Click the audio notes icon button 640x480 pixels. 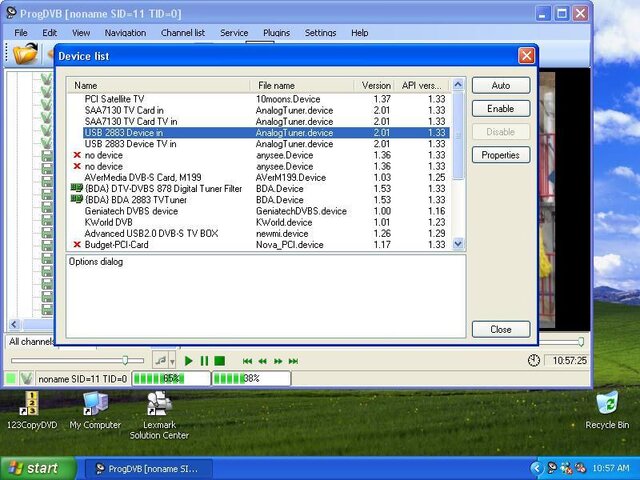(x=160, y=360)
